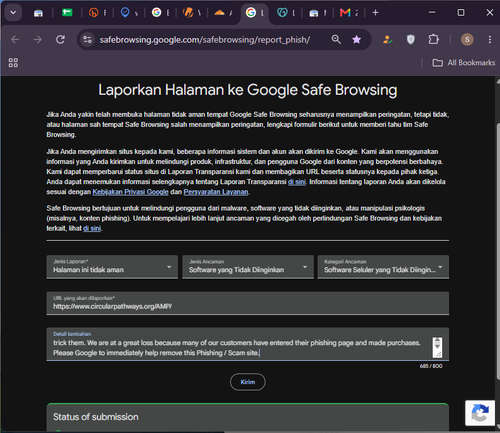Go back to previous page
500x433 pixels.
click(15, 40)
